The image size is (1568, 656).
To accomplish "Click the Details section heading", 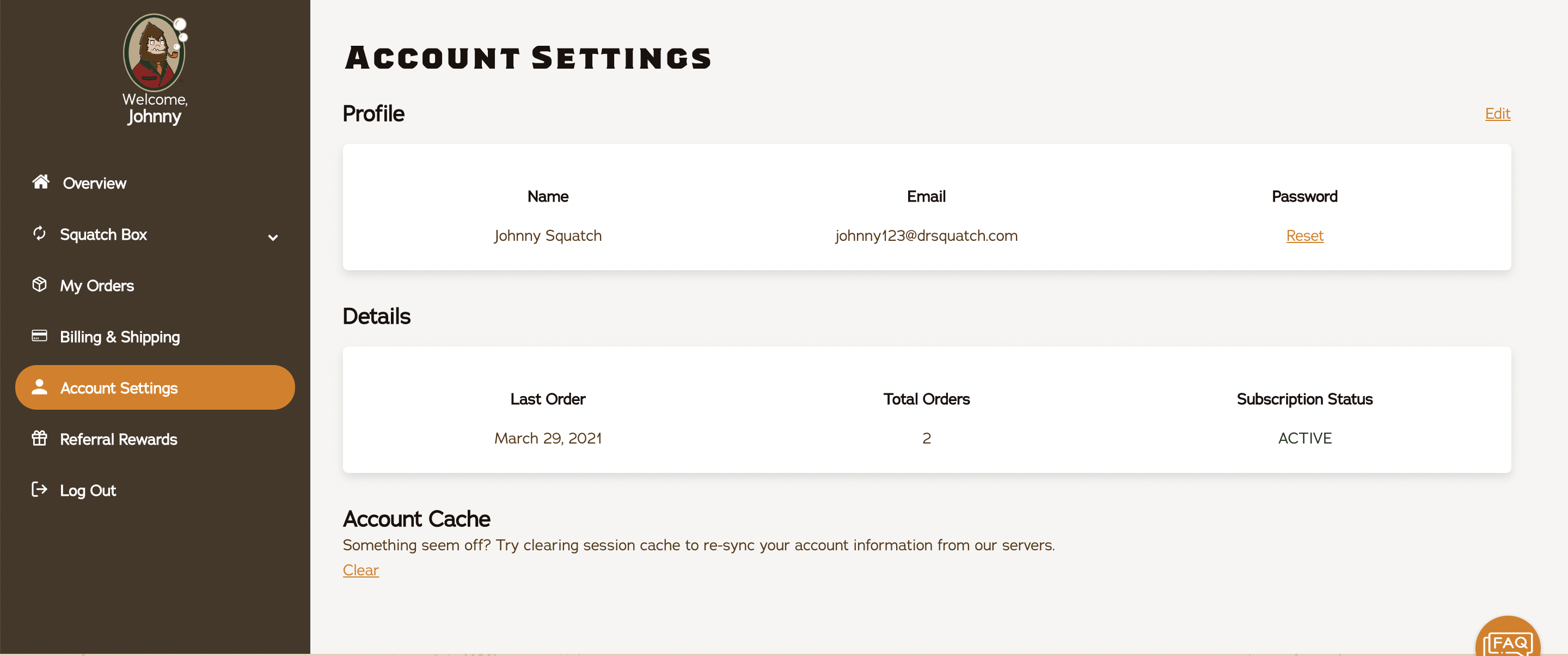I will click(376, 317).
